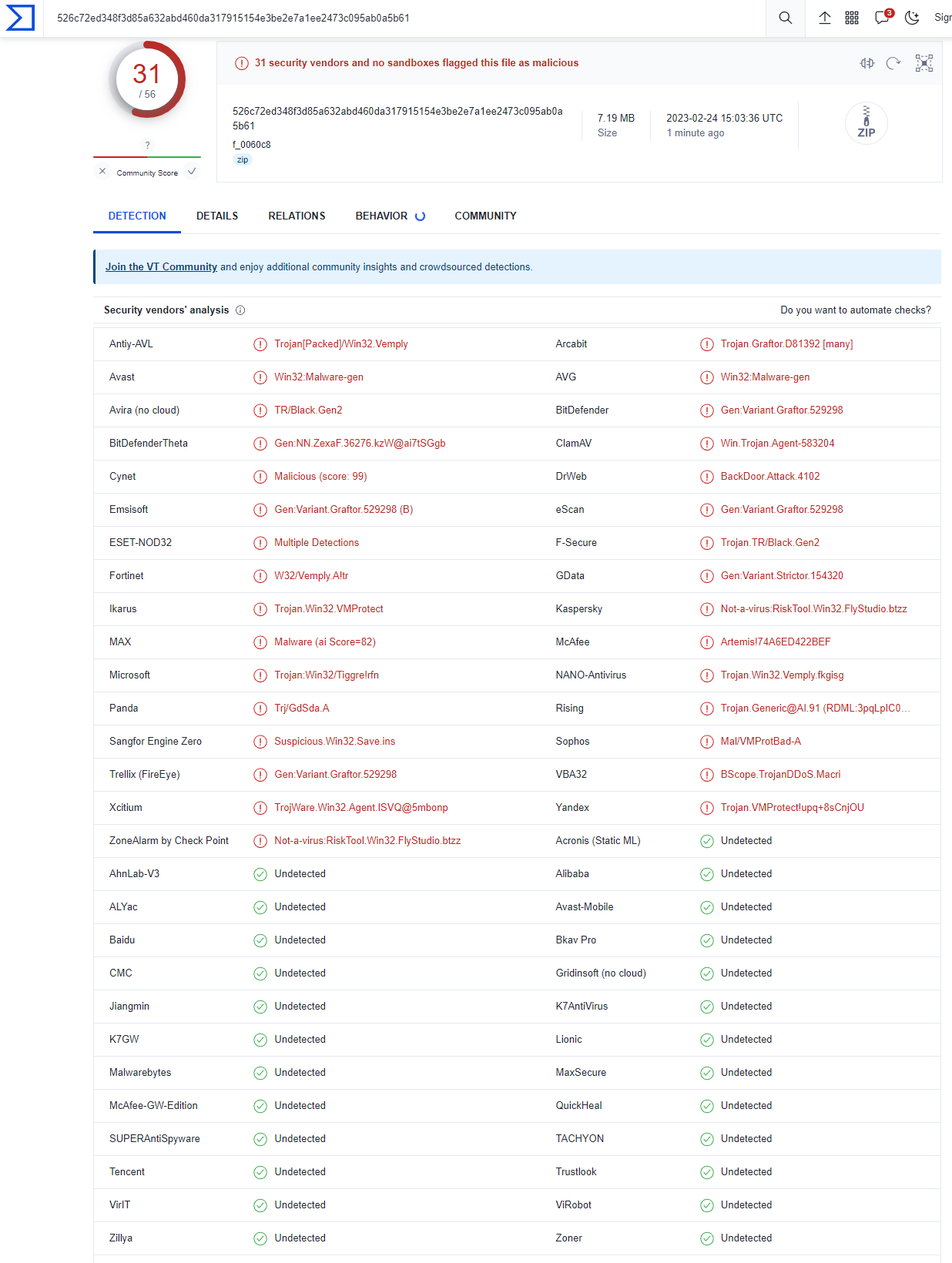
Task: Click the alert icon in malicious banner
Action: 242,63
